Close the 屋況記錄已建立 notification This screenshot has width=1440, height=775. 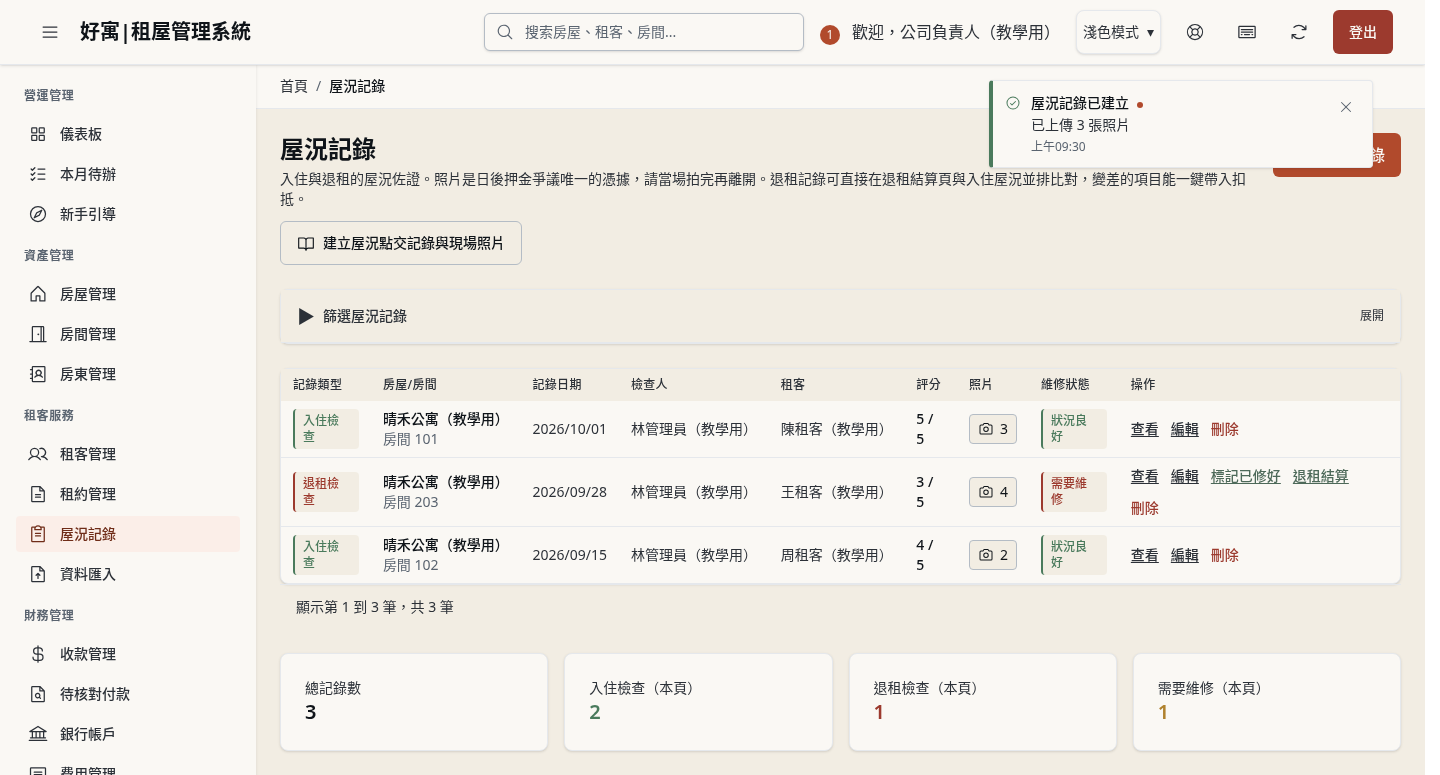click(x=1346, y=107)
